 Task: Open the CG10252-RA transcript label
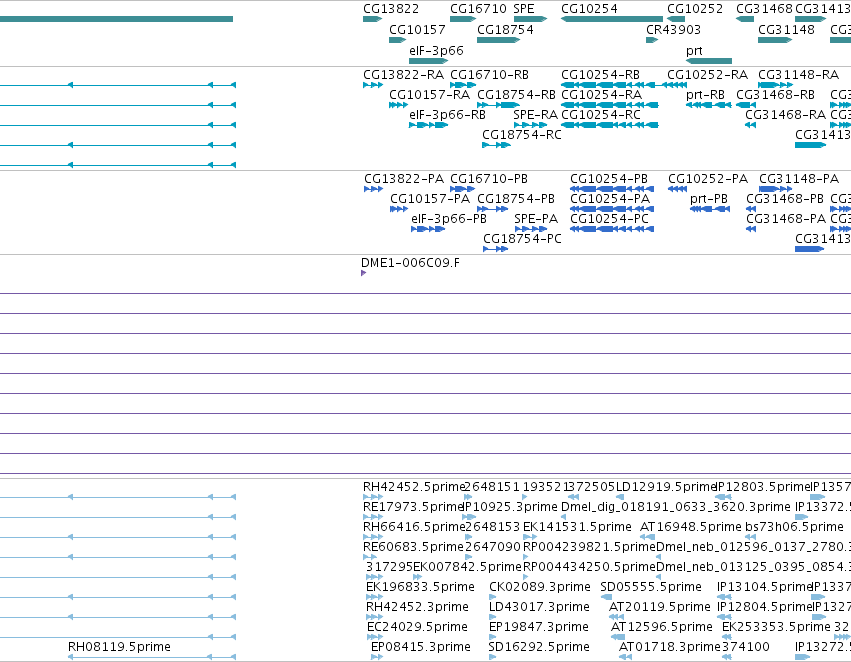(x=707, y=75)
